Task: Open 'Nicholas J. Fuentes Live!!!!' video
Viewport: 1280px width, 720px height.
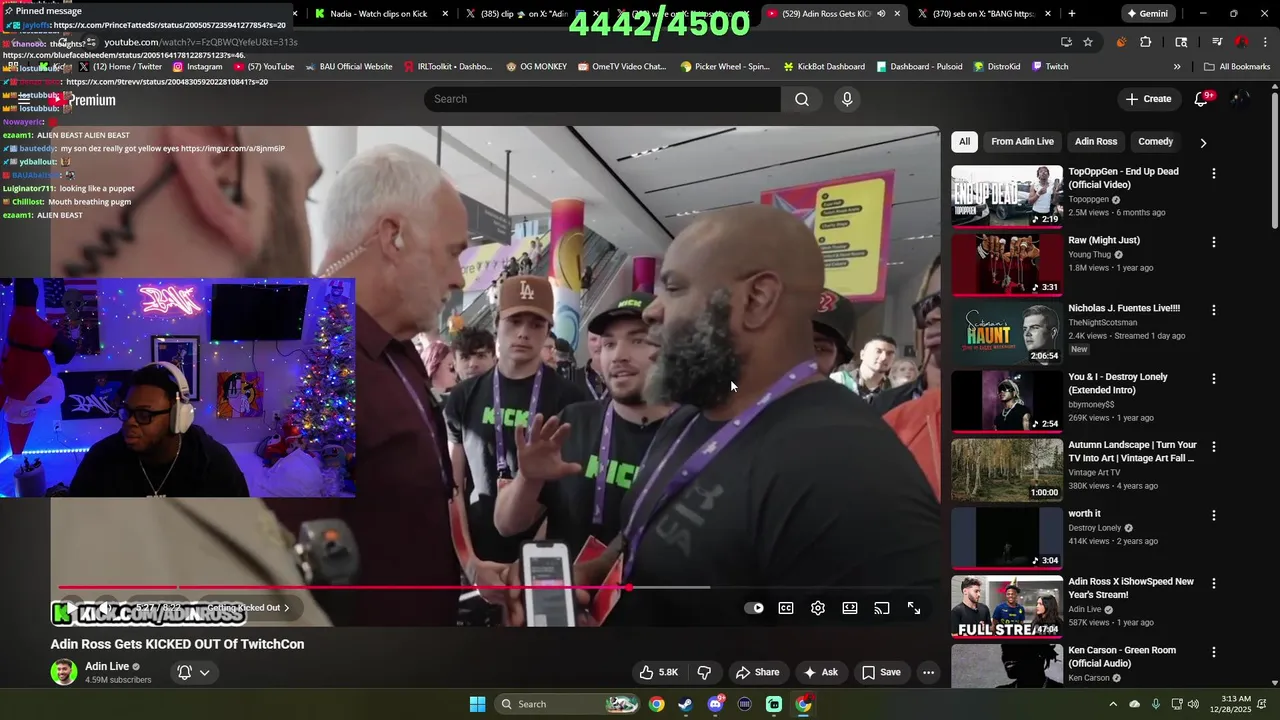Action: pos(1007,333)
